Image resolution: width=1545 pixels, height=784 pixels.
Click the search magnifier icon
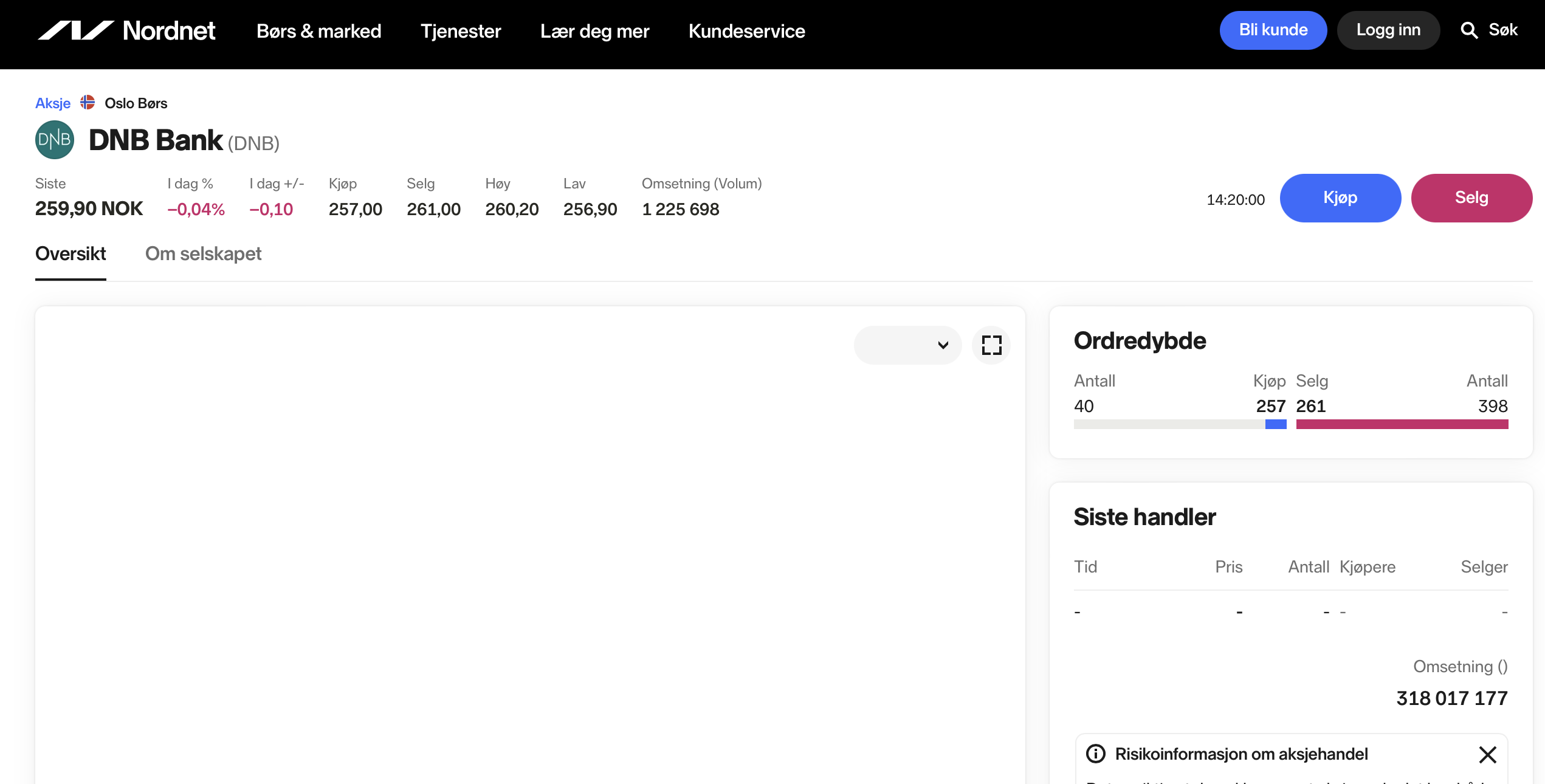click(1469, 30)
